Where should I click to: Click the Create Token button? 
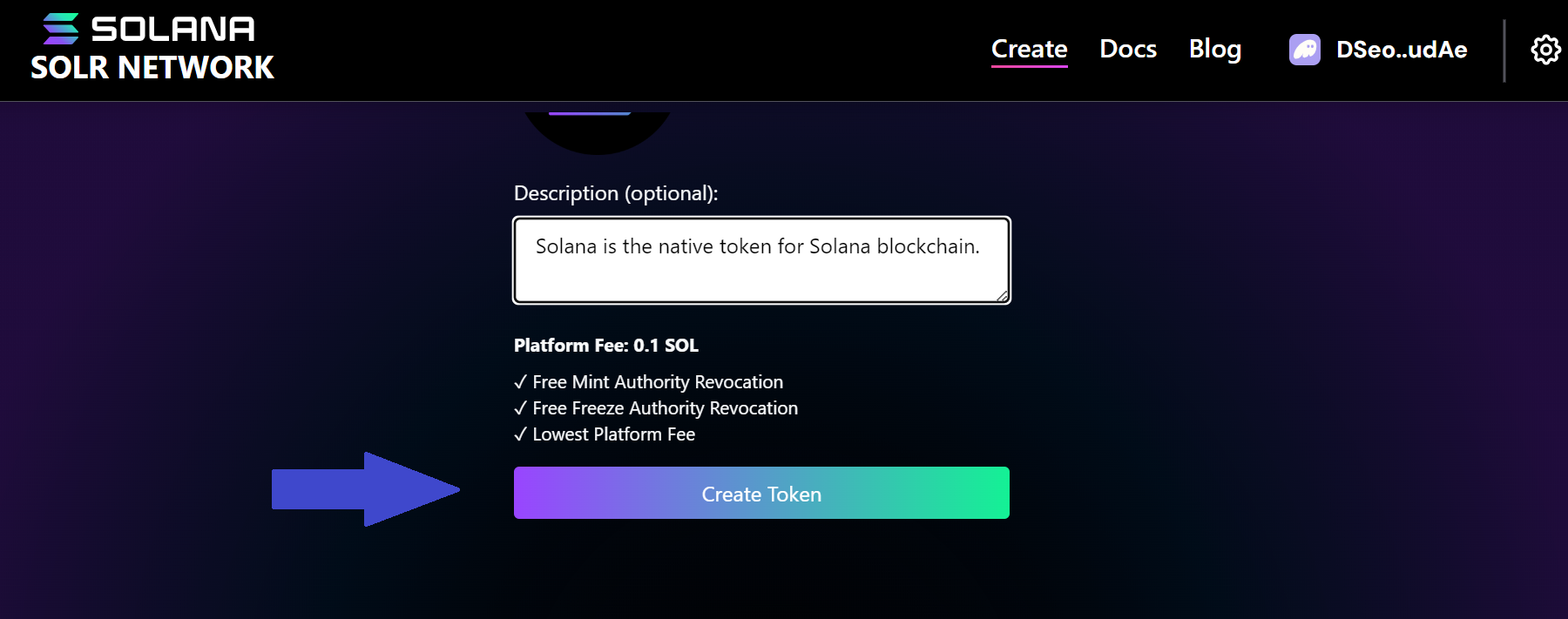coord(761,493)
